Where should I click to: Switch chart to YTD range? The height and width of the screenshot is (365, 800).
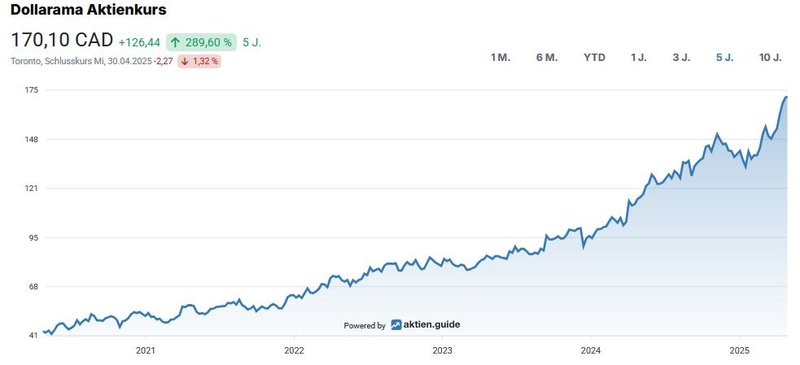click(594, 57)
